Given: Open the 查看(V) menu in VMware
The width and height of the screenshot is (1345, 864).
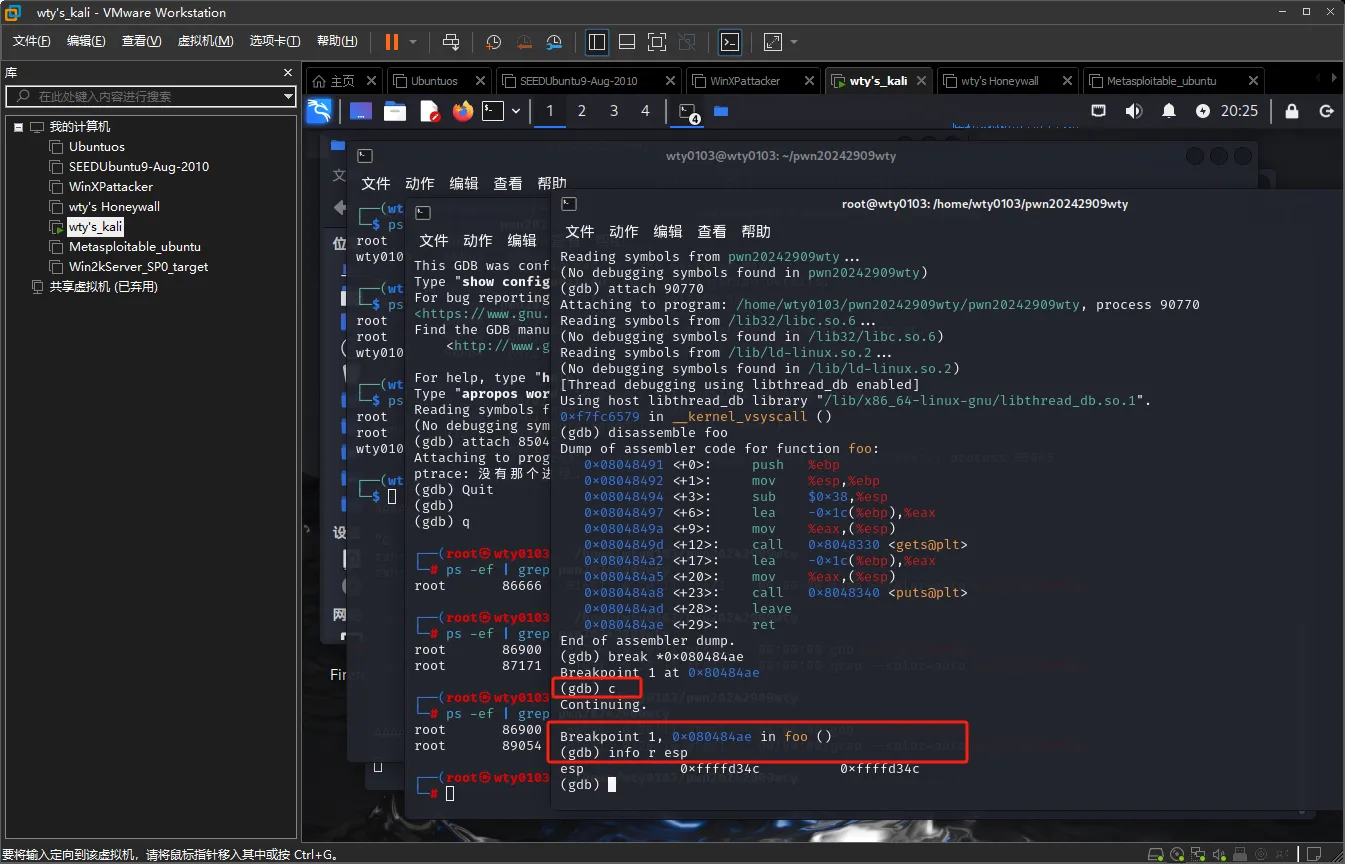Looking at the screenshot, I should [141, 41].
